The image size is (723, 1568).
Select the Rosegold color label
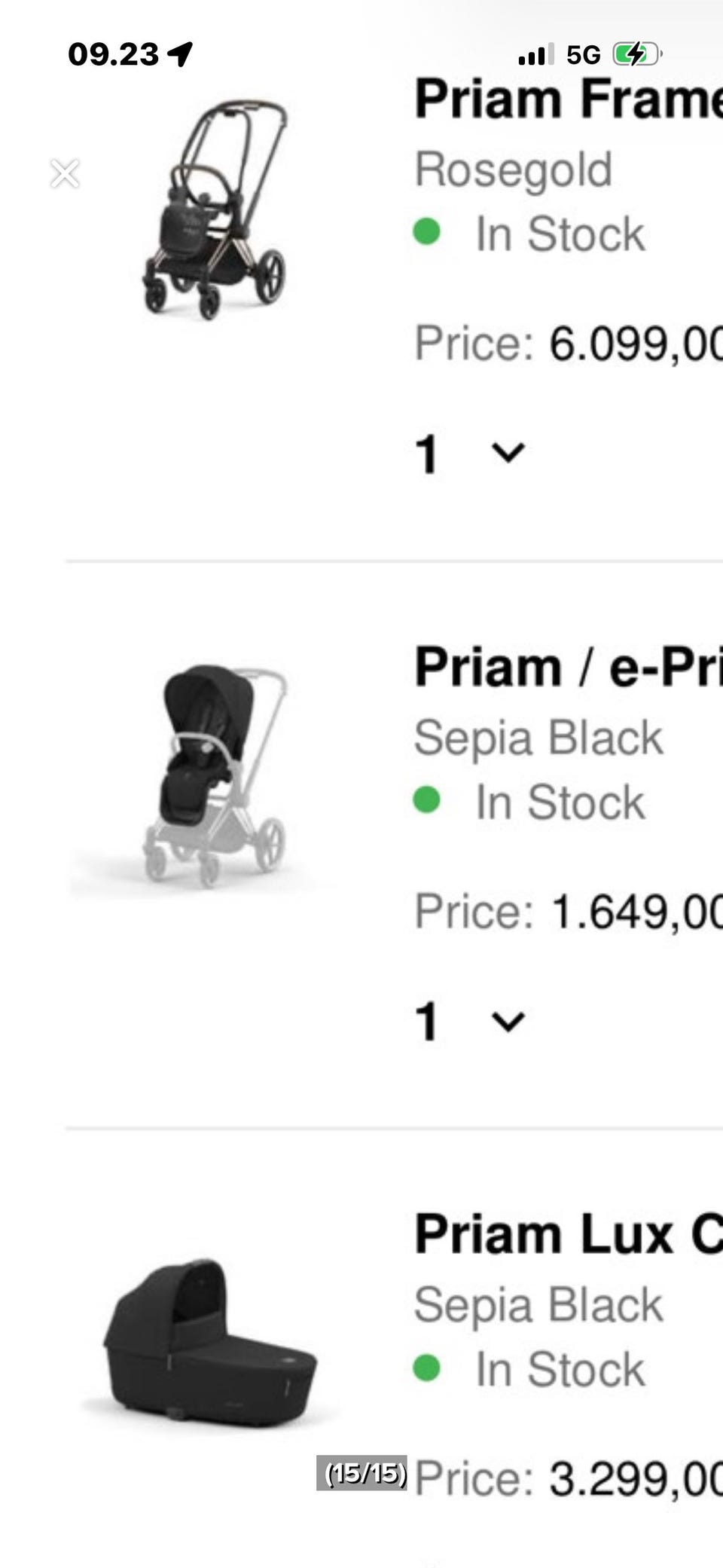click(514, 169)
